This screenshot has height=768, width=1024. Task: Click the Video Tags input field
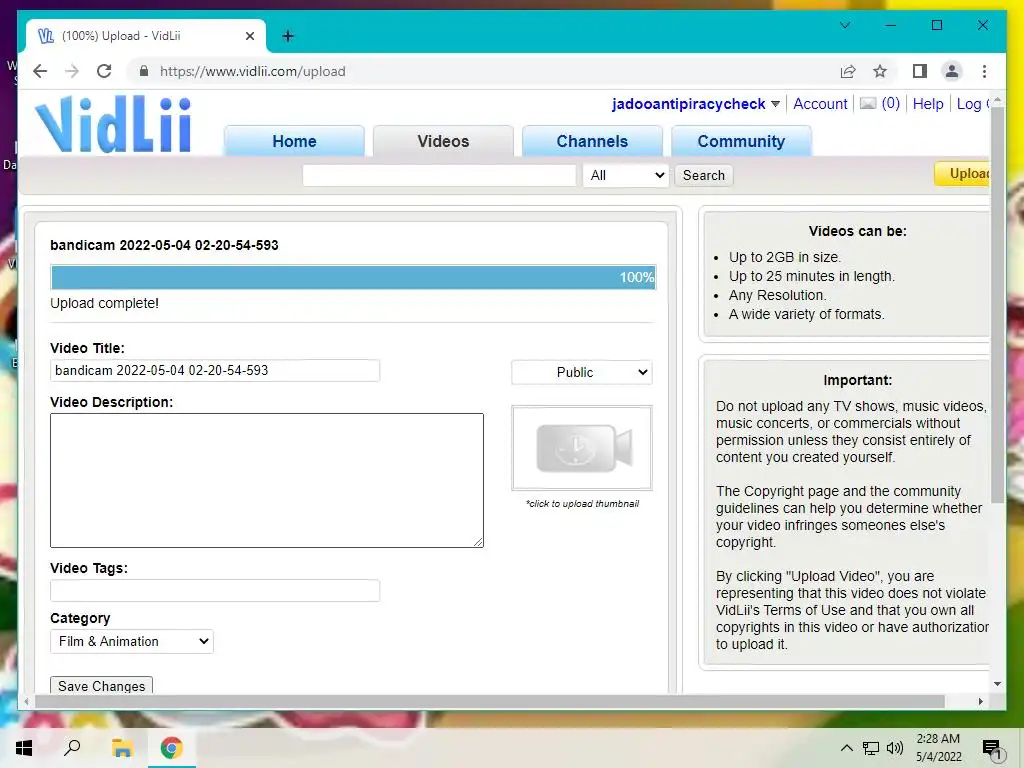(215, 590)
